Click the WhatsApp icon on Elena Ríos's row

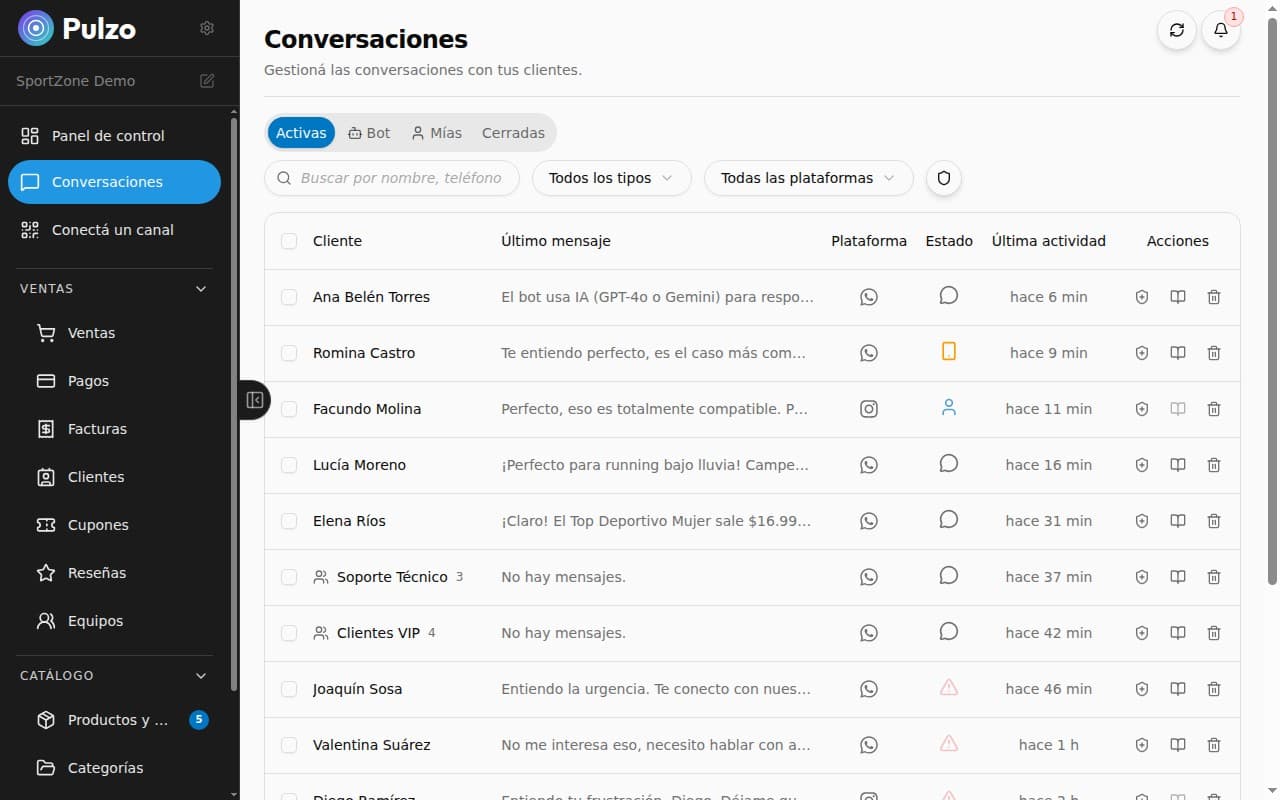coord(868,520)
